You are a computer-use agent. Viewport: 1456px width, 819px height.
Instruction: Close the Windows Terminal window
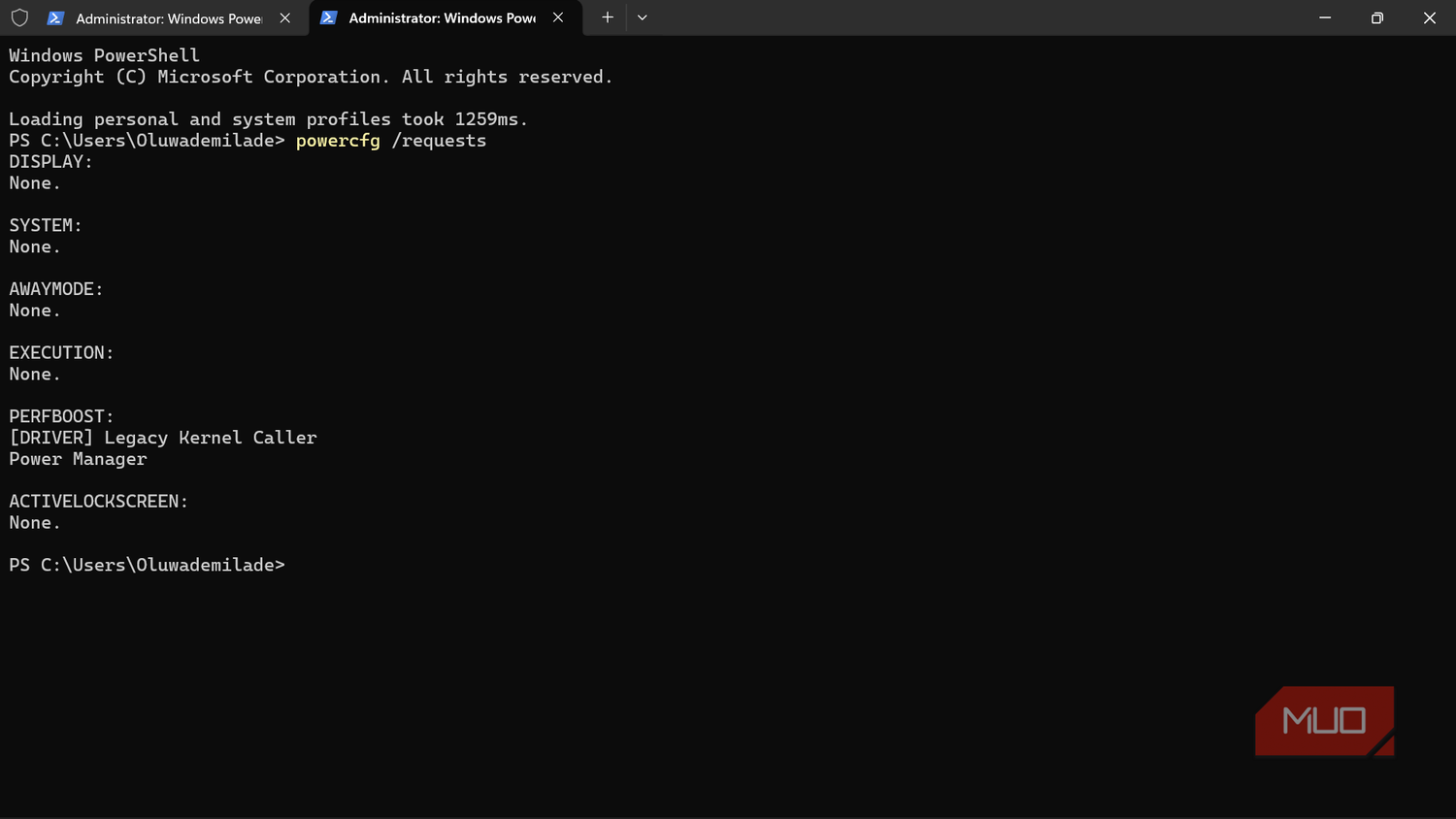(1430, 17)
